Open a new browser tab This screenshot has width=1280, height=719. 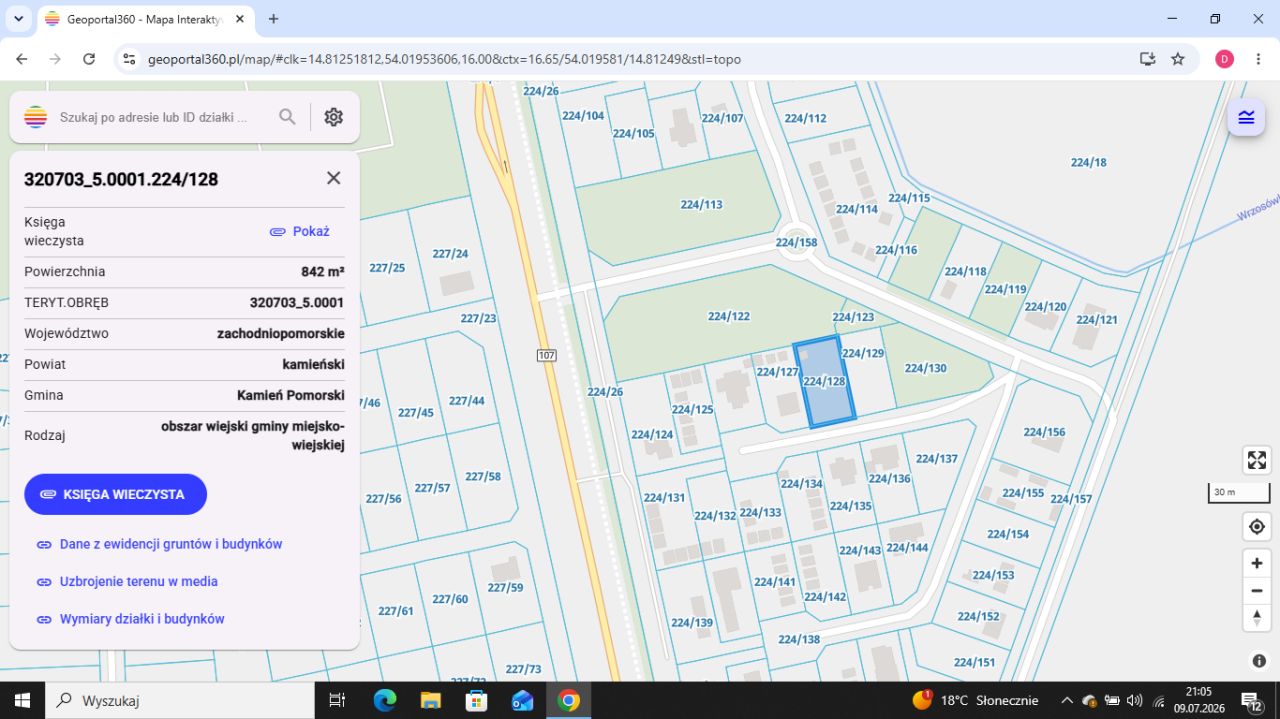274,19
